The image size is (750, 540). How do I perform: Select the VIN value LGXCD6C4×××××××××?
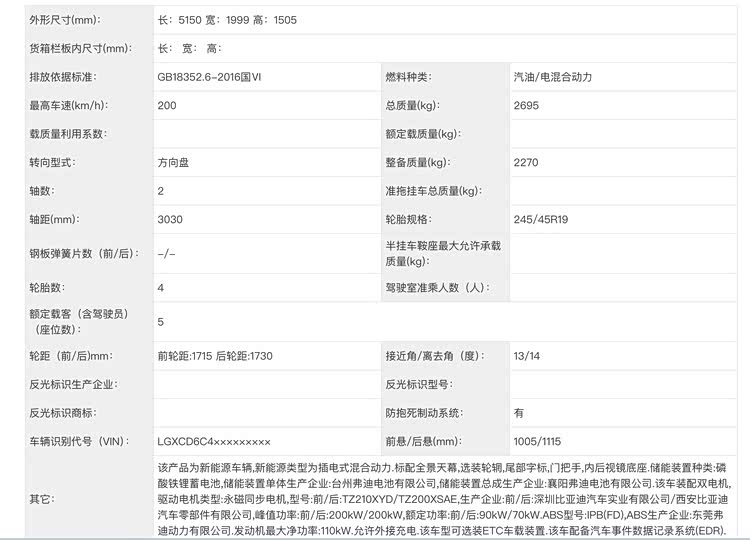[x=214, y=441]
